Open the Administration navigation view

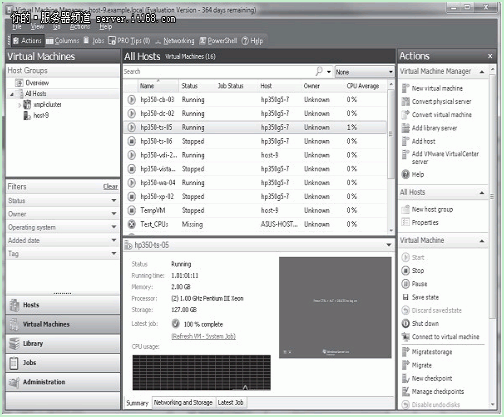click(63, 382)
